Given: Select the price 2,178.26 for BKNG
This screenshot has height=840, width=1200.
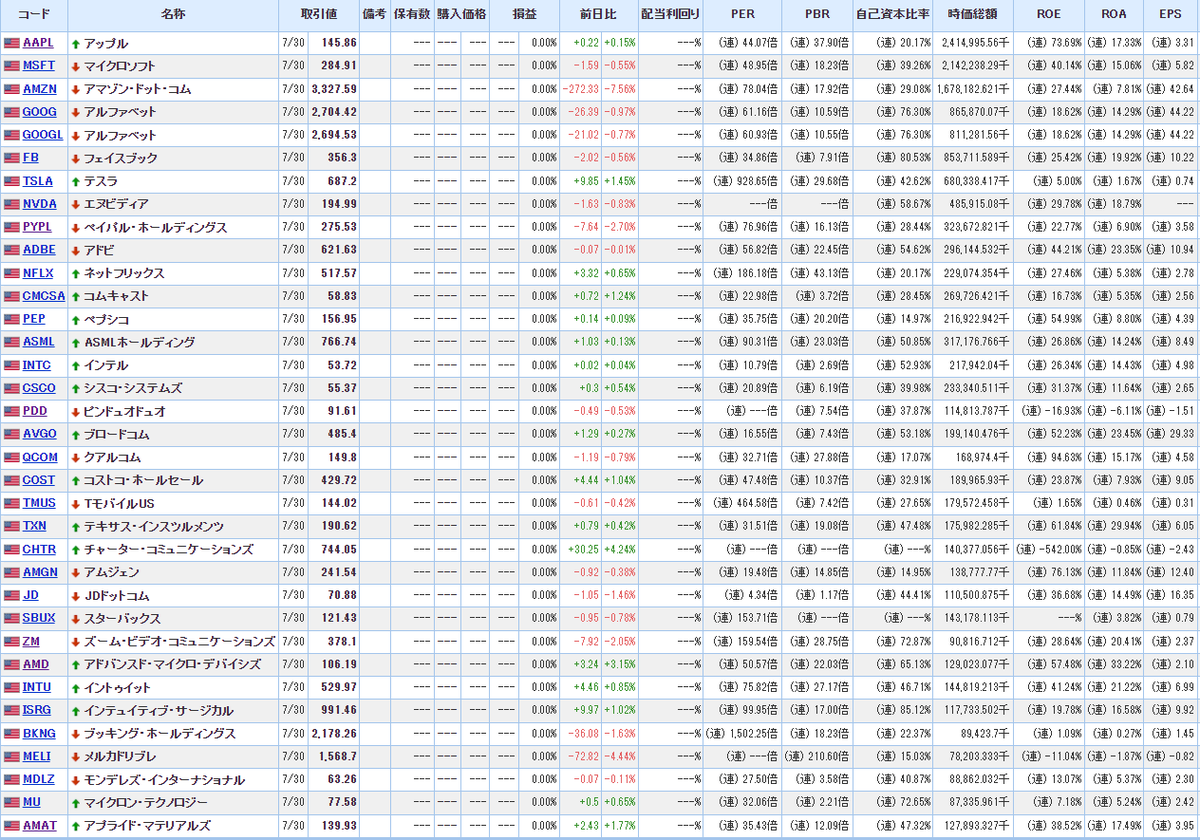Looking at the screenshot, I should tap(333, 733).
